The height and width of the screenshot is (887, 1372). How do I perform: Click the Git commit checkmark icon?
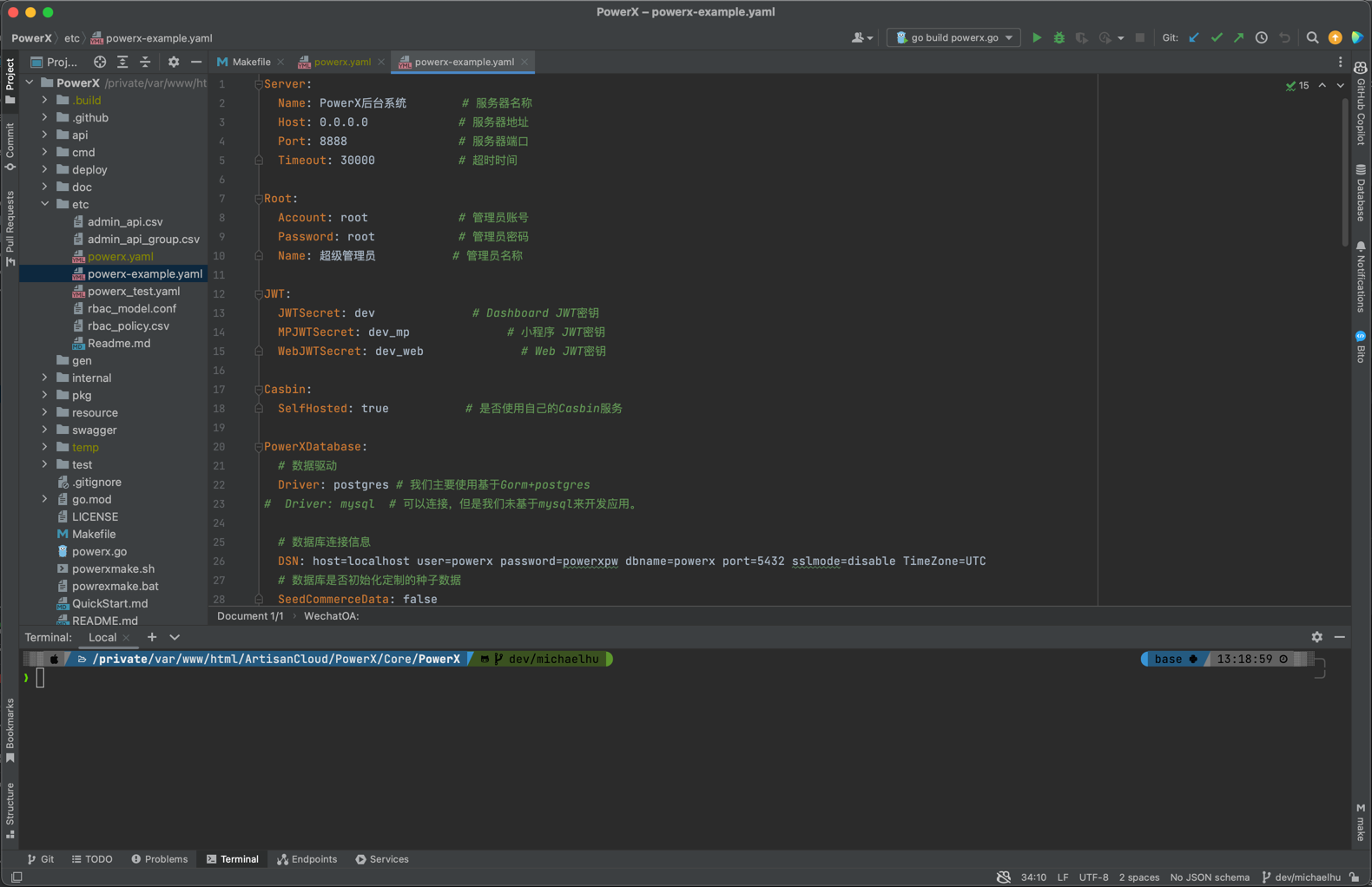click(x=1217, y=37)
